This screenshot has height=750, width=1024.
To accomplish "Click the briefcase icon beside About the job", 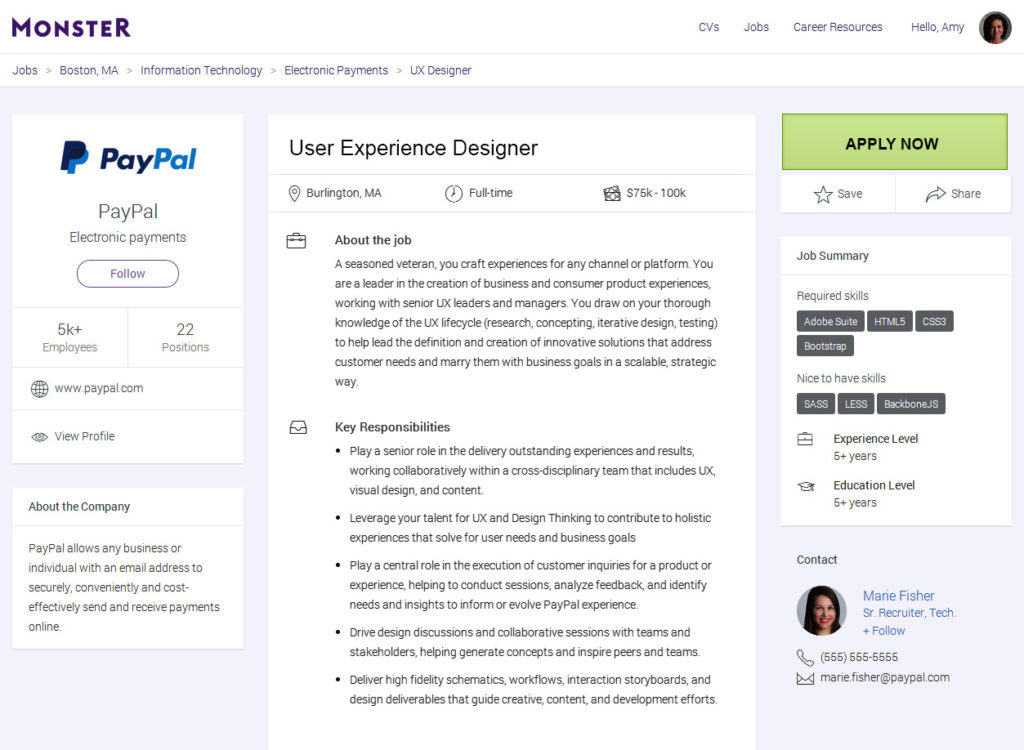I will point(296,241).
